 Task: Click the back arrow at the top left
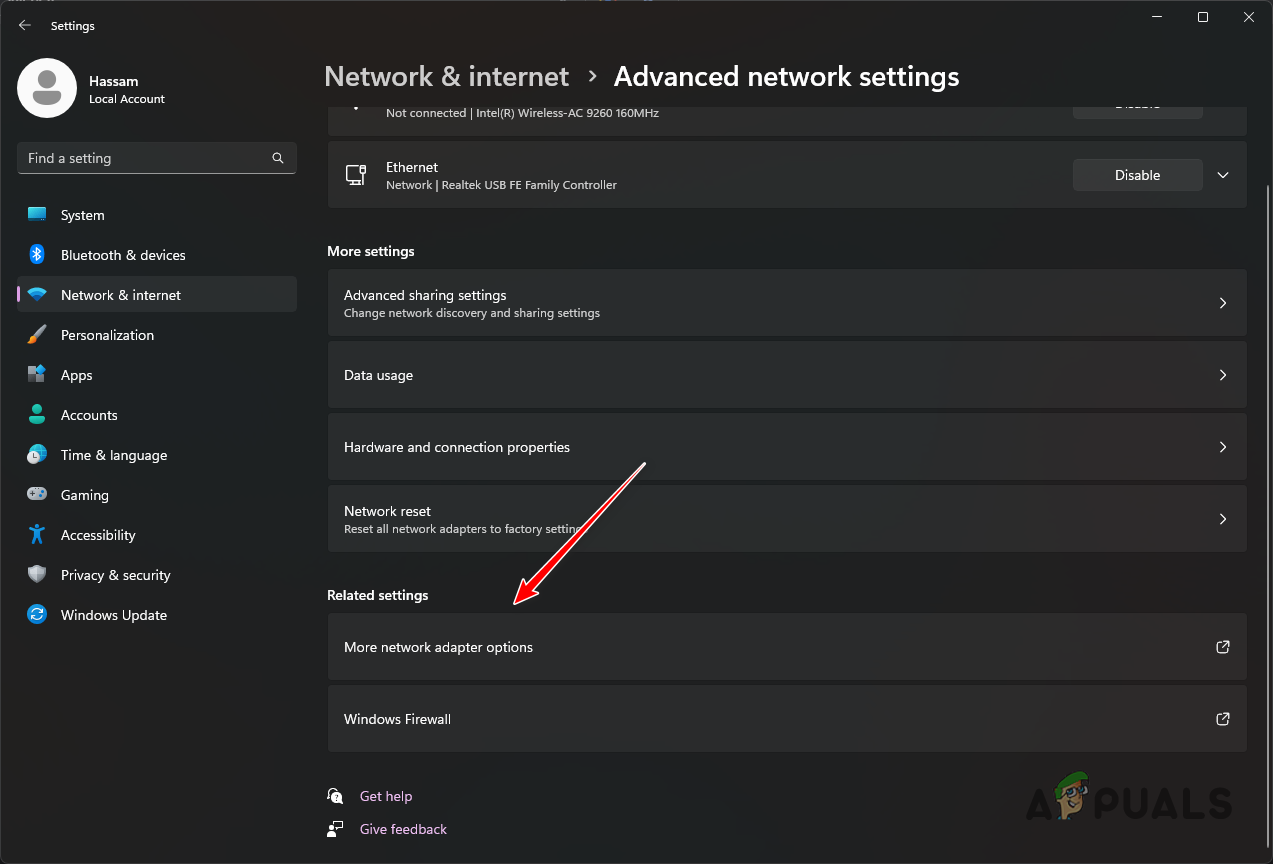pyautogui.click(x=24, y=25)
